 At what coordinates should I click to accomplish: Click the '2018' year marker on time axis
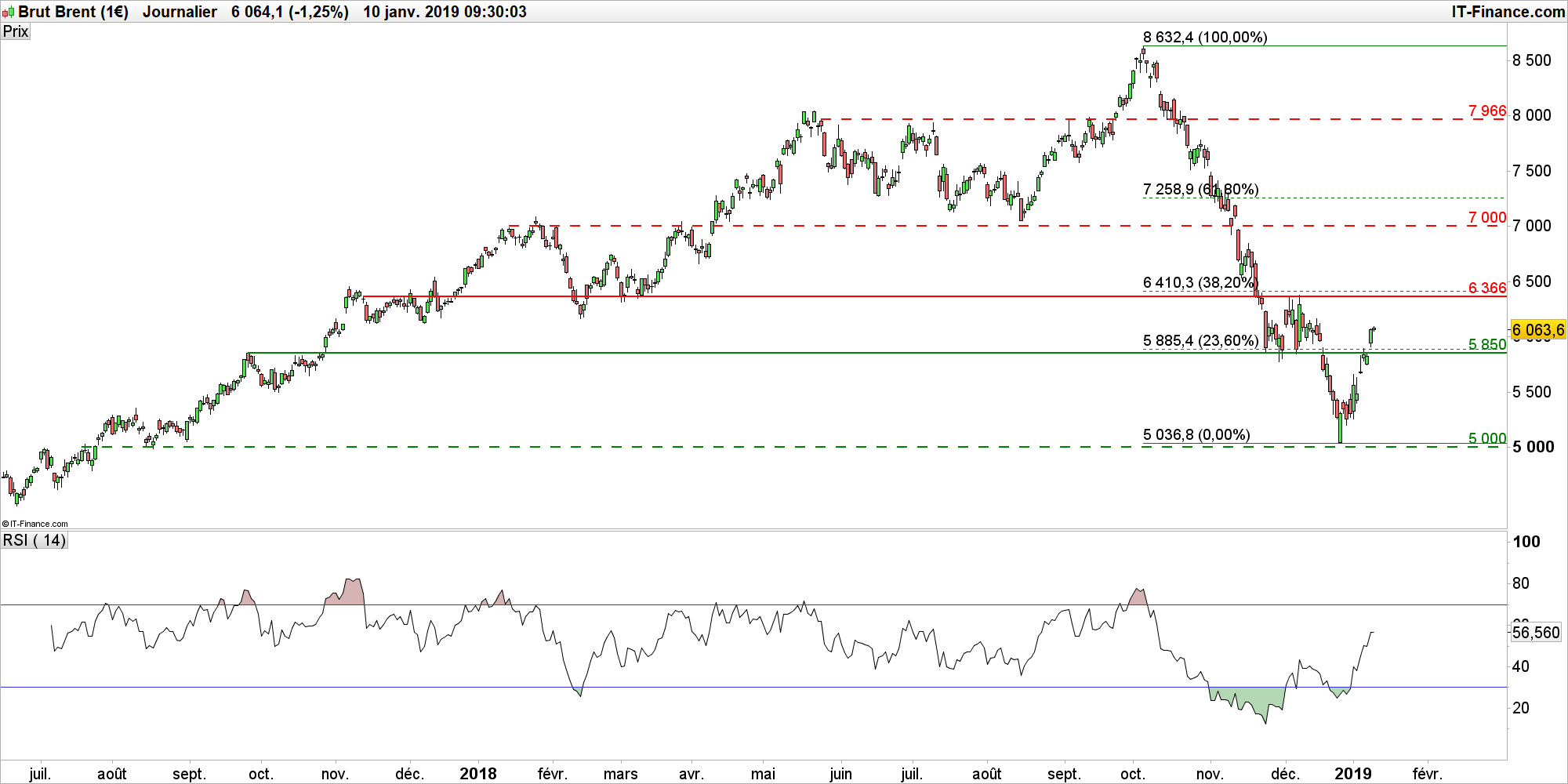coord(478,774)
